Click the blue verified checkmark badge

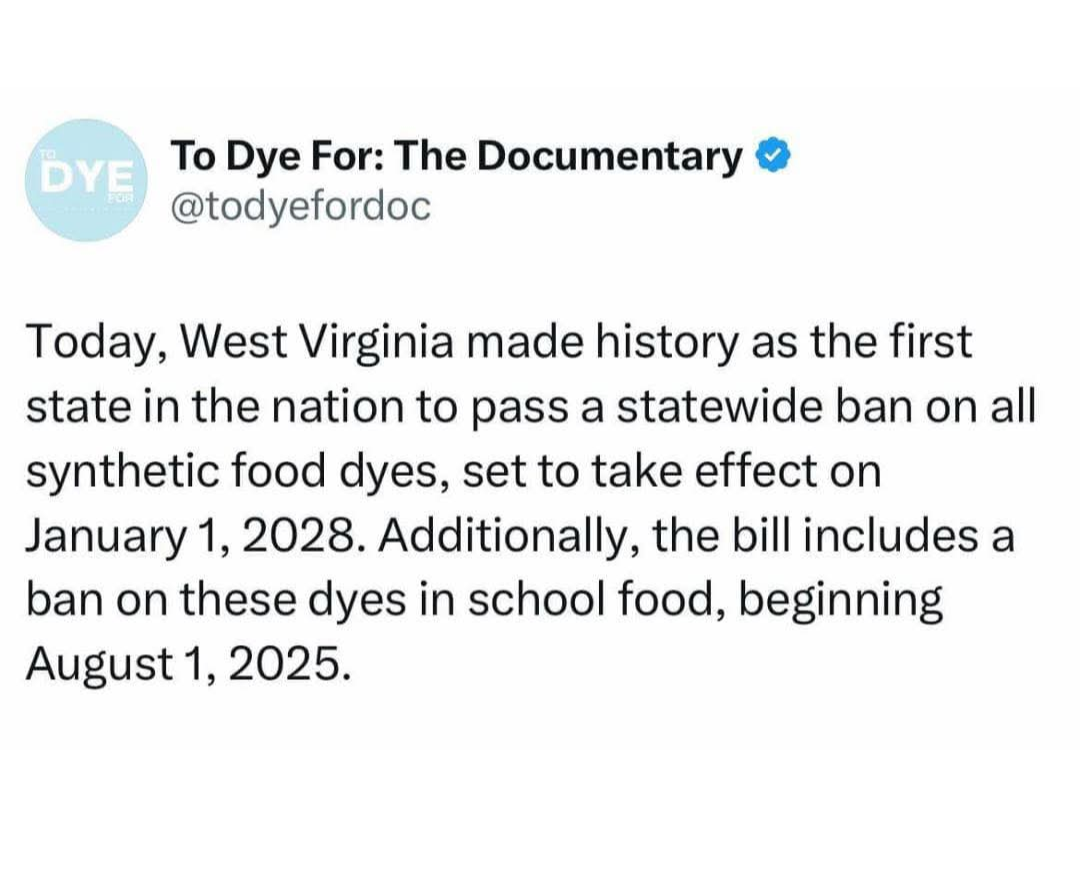pos(772,157)
